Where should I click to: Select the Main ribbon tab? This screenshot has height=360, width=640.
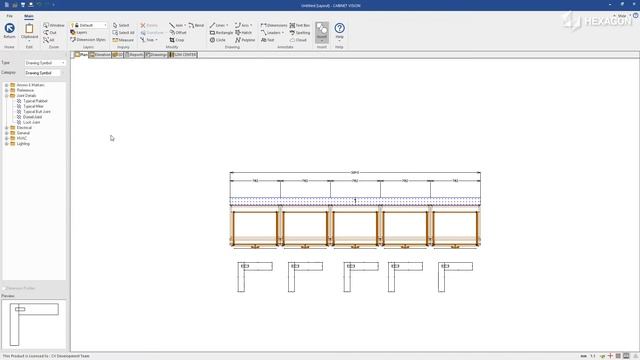(29, 16)
